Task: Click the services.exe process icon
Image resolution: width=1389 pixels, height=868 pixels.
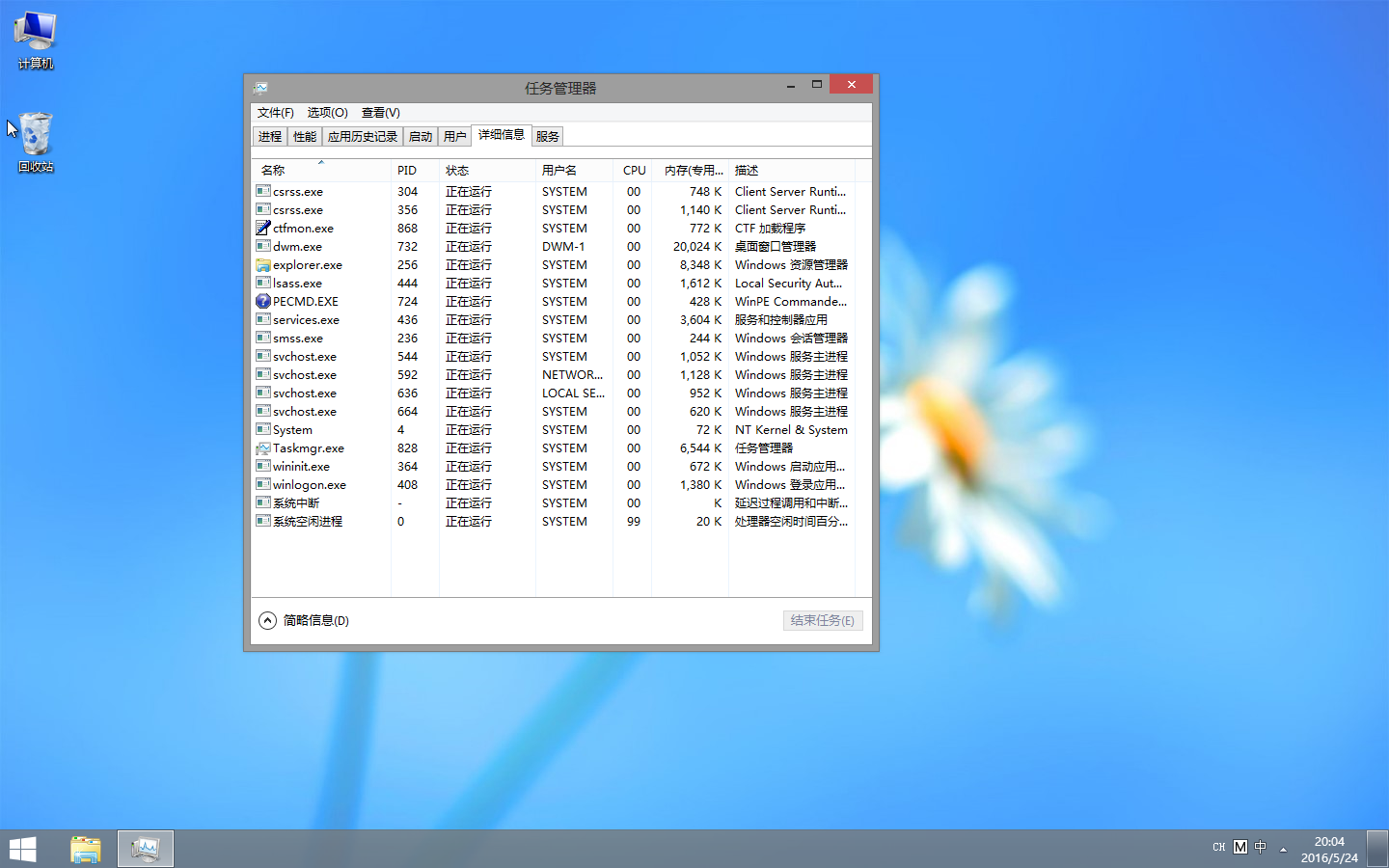Action: (x=262, y=319)
